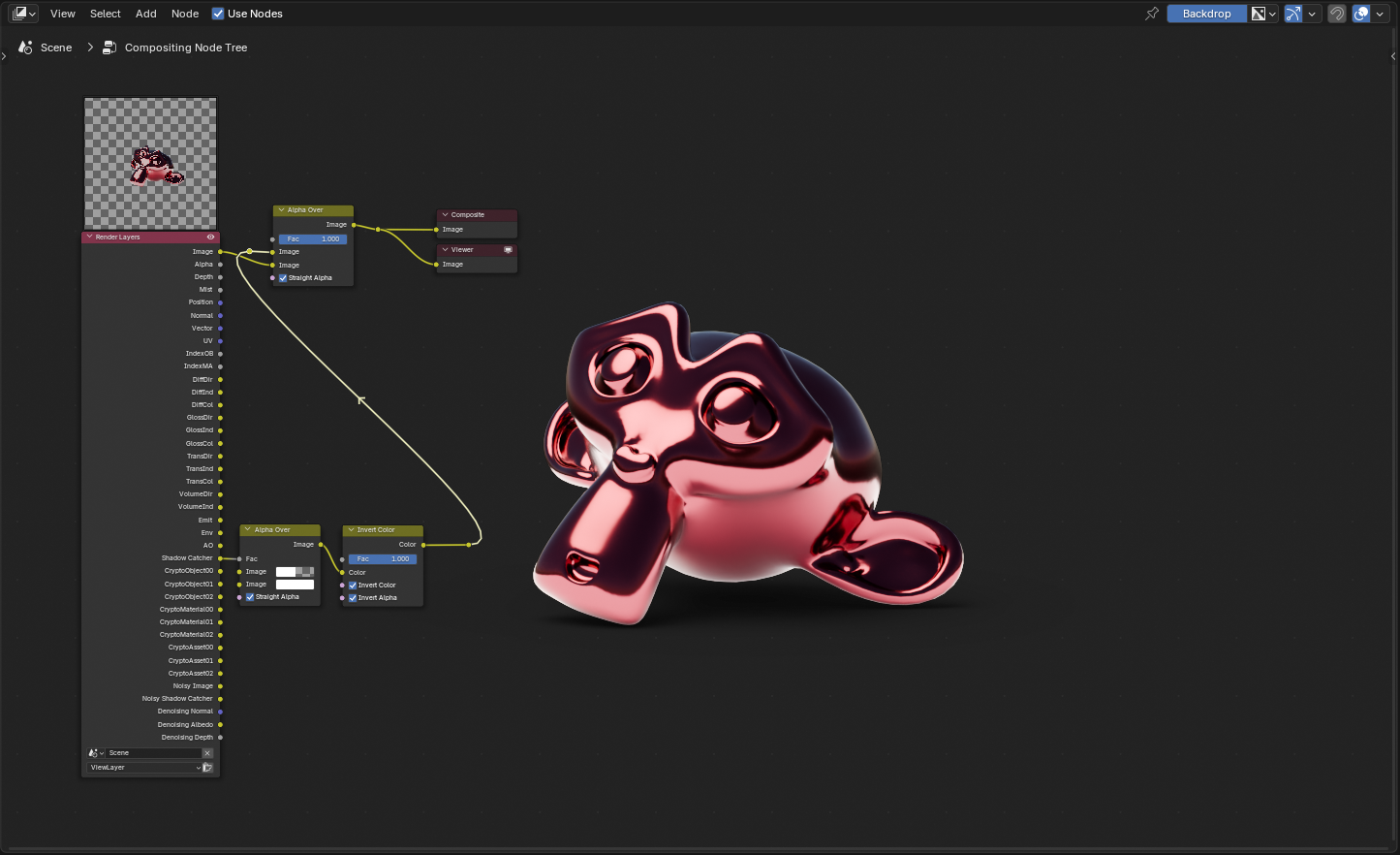Collapse the top Alpha Over node
This screenshot has width=1400, height=855.
pos(282,209)
